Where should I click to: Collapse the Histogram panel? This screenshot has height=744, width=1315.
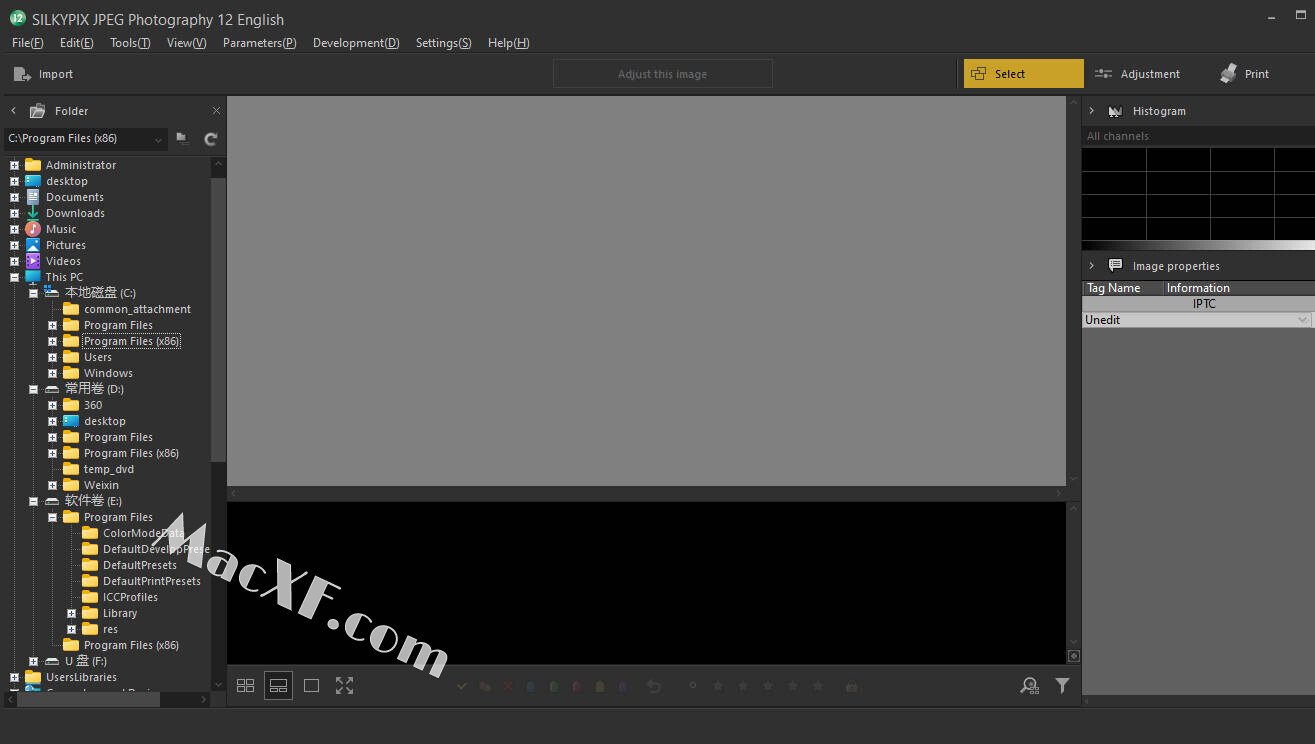(x=1091, y=111)
